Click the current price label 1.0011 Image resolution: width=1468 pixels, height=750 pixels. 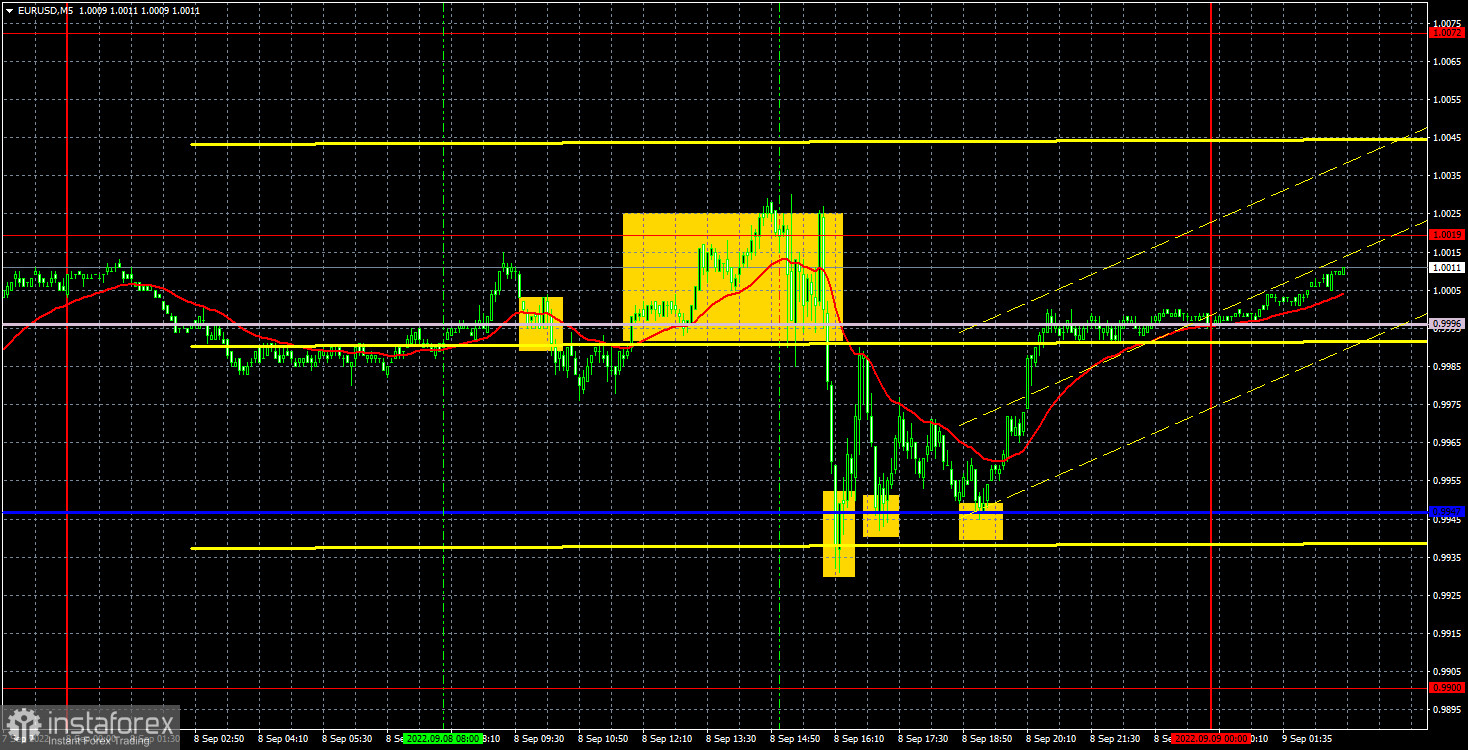(x=1447, y=267)
